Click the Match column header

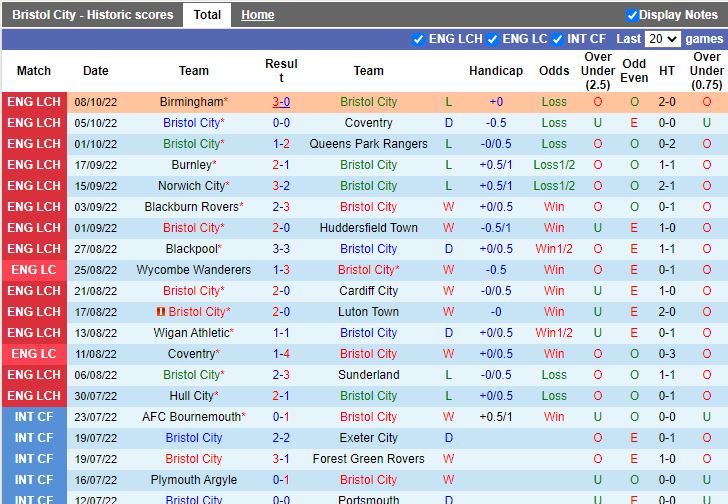click(34, 71)
